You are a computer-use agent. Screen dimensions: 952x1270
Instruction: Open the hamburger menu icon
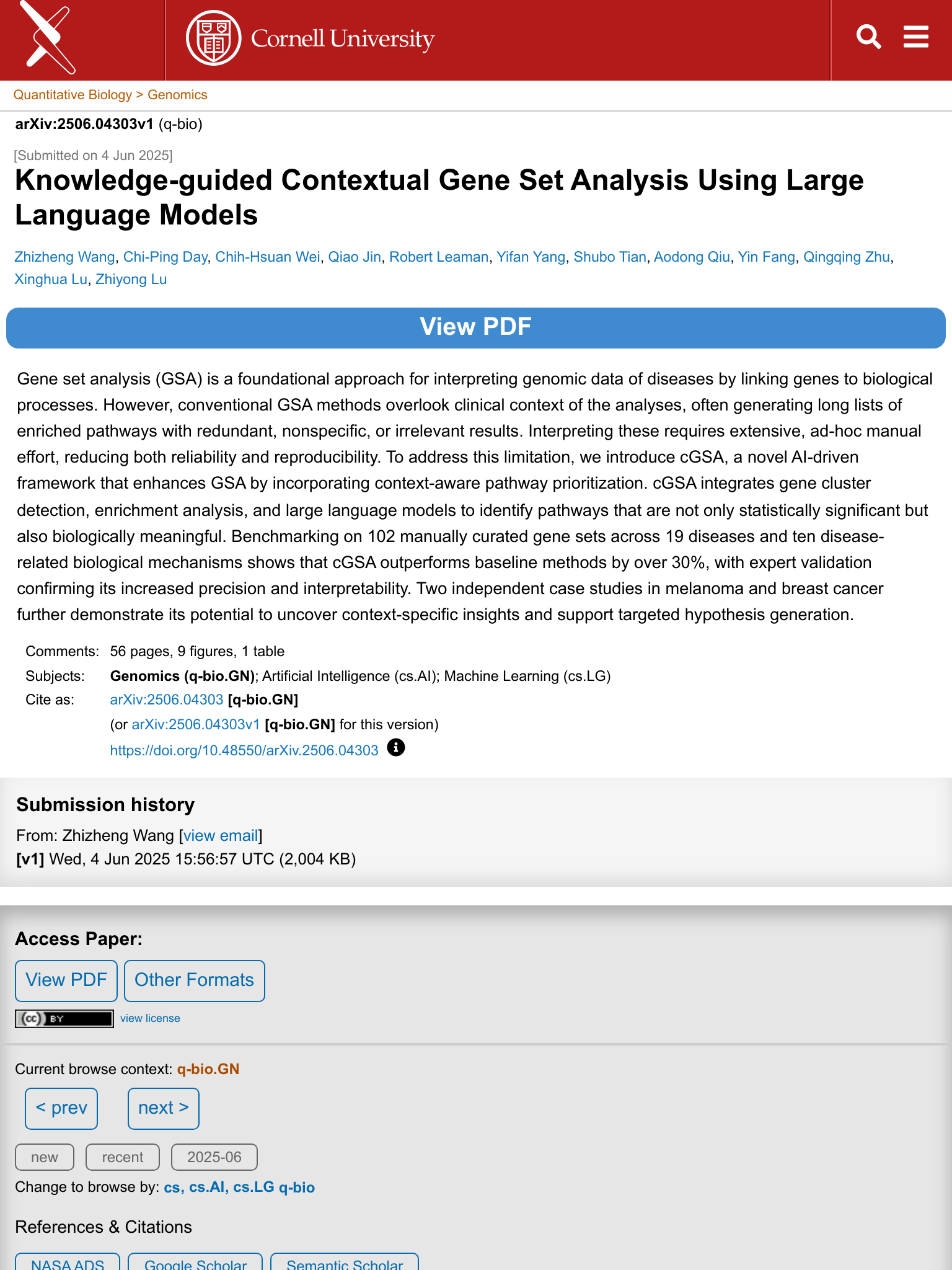[915, 37]
